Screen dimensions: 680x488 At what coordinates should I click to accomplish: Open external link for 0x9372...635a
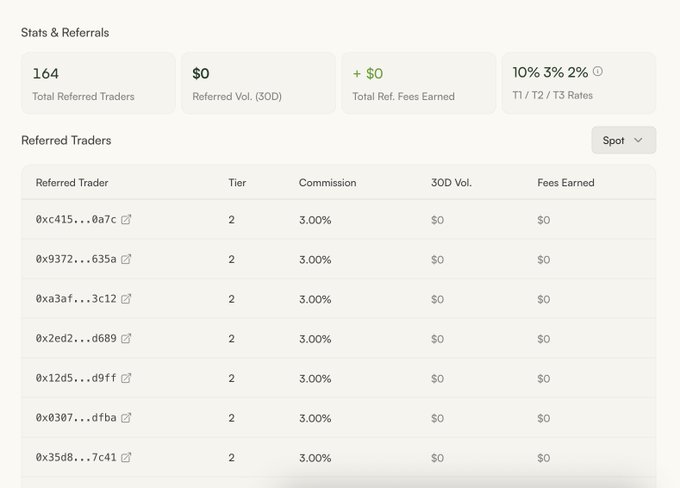(x=126, y=259)
